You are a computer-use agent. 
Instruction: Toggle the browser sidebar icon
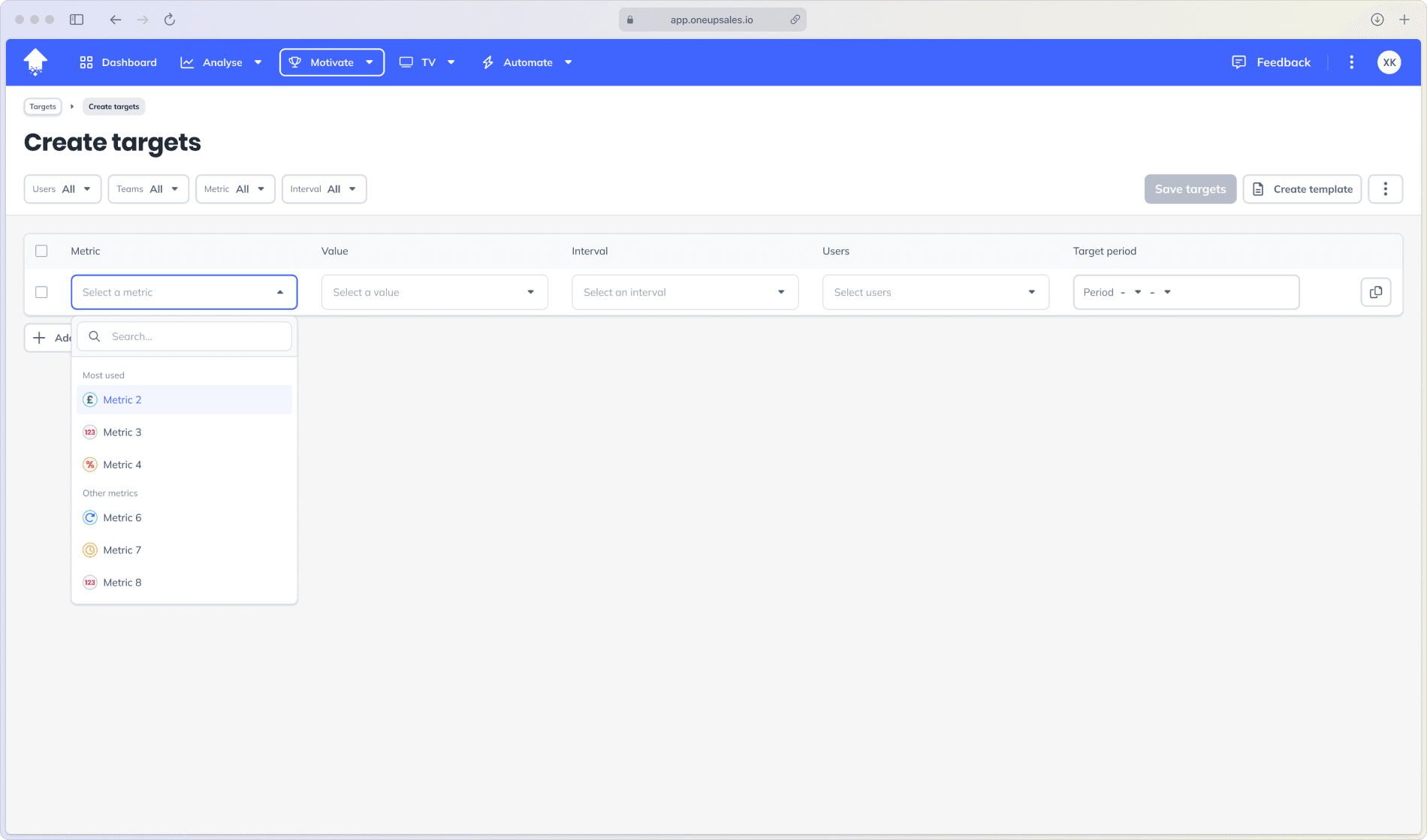coord(77,20)
